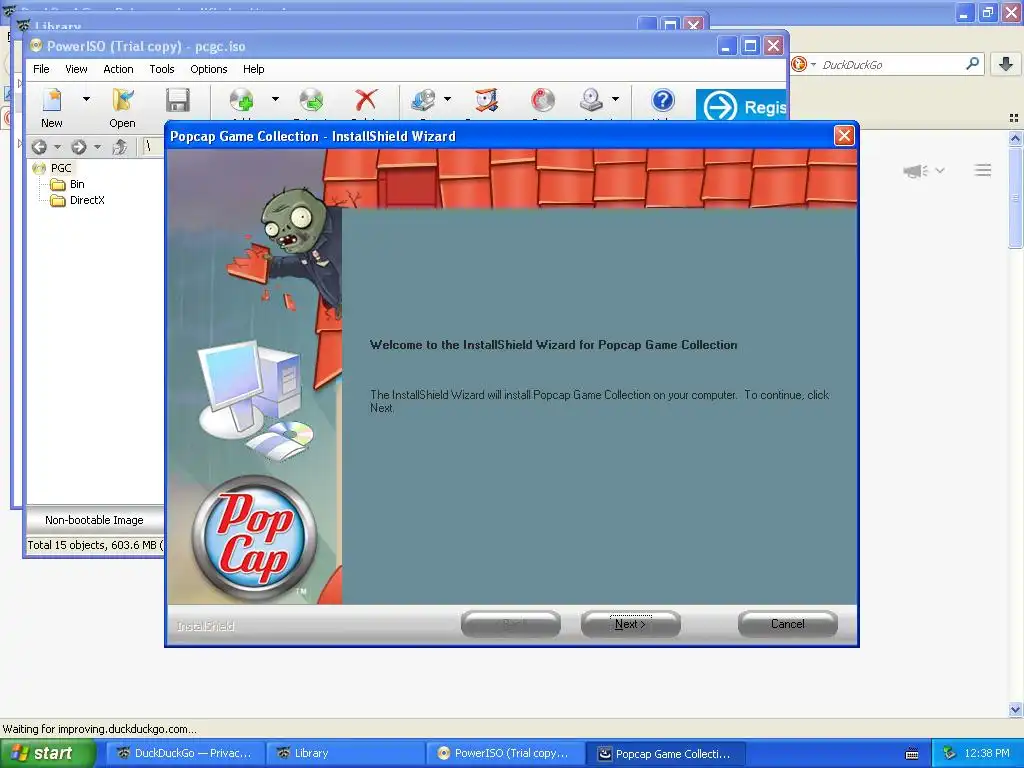Click the Copy disc toolbar icon
This screenshot has height=768, width=1024.
pos(423,101)
